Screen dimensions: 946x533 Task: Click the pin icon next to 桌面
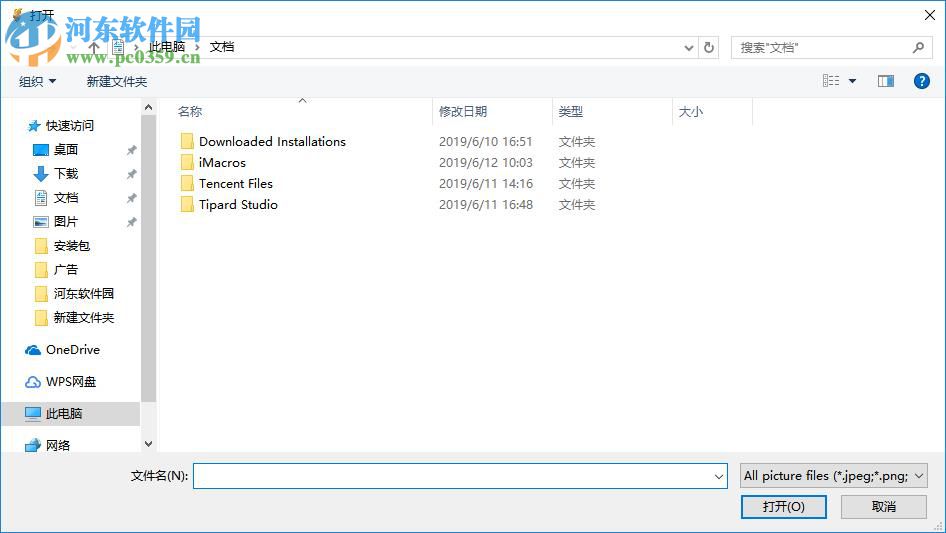click(x=131, y=150)
